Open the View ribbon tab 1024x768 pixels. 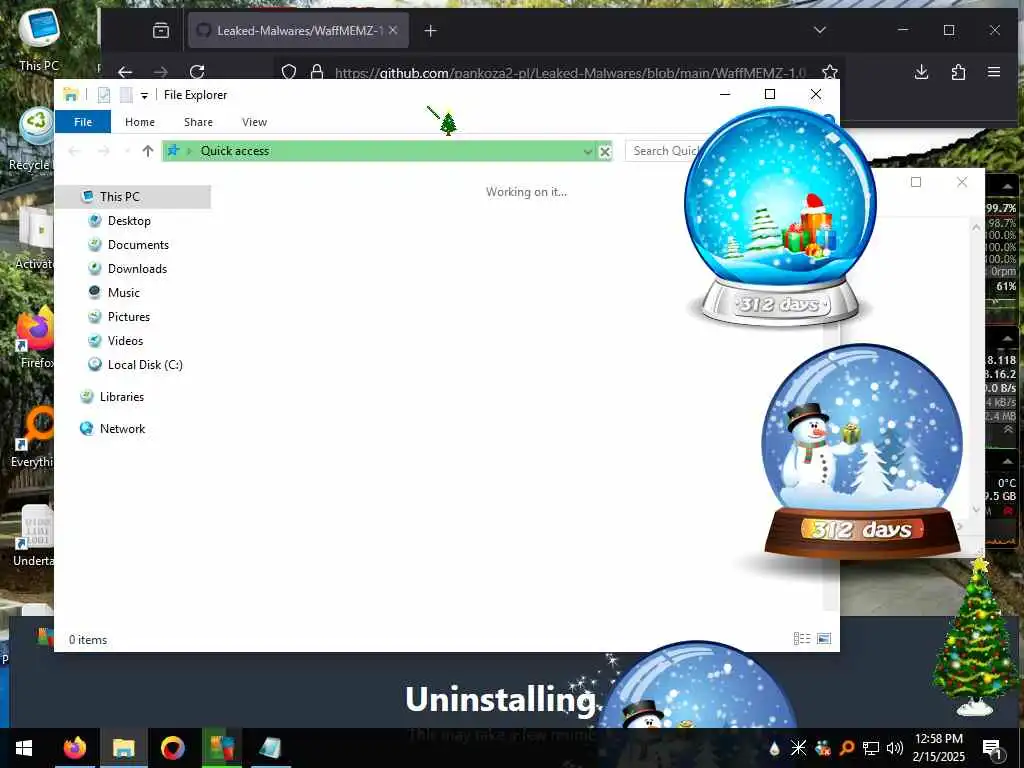(x=254, y=122)
